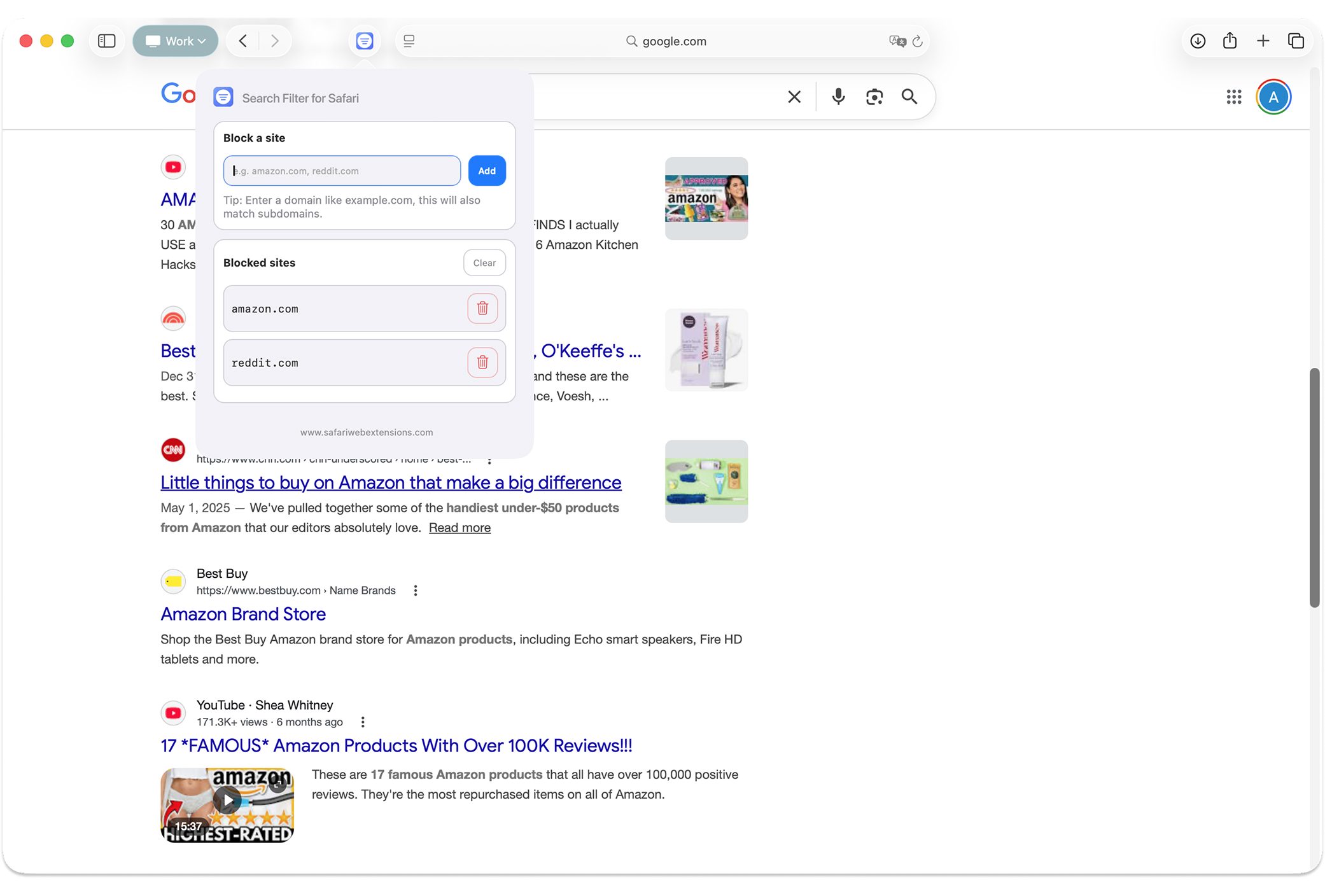Click the page vertical scrollbar

(1314, 487)
